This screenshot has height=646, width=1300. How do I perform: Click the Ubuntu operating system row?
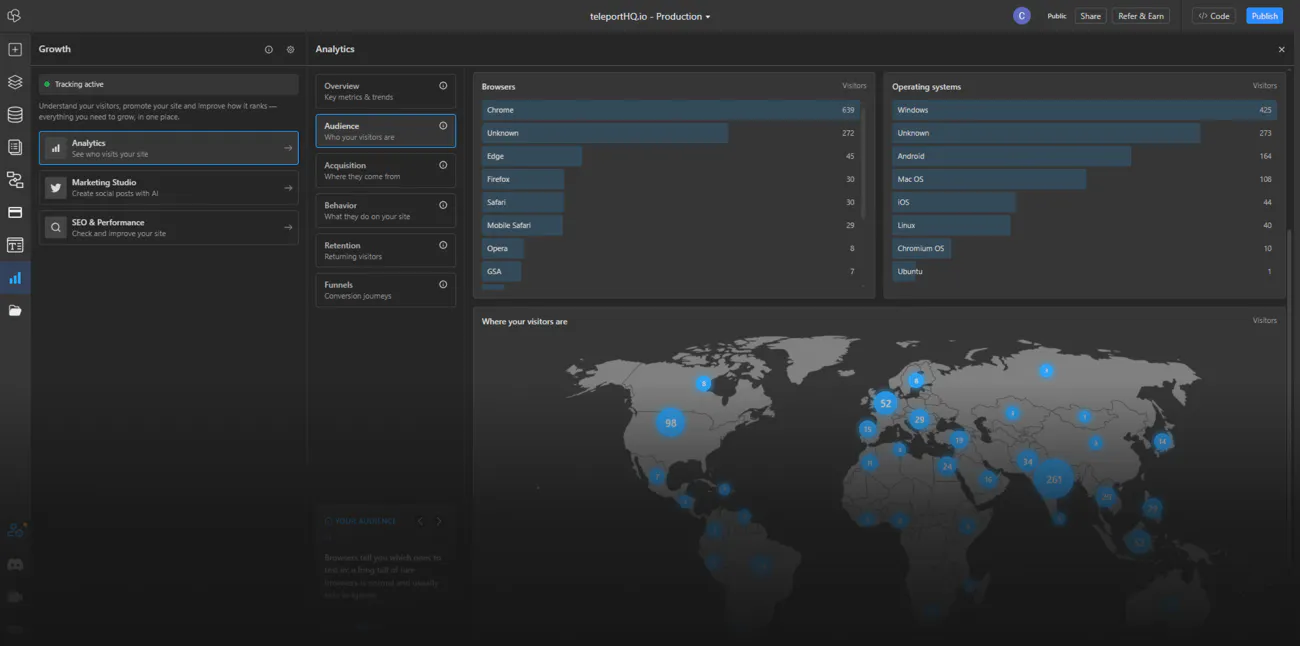(1085, 271)
